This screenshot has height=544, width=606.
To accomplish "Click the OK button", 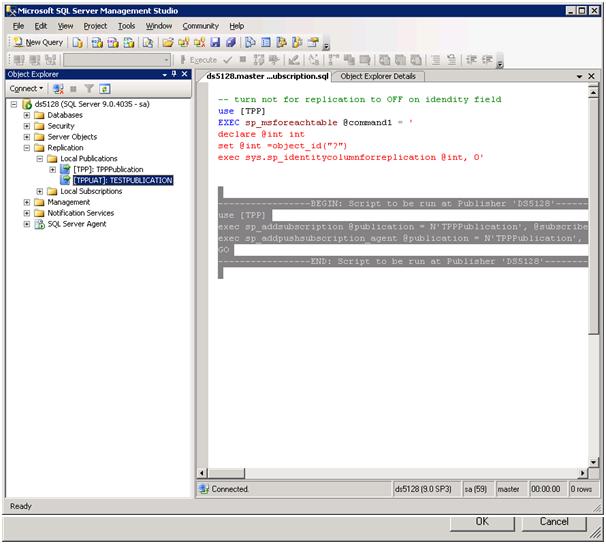I will [x=482, y=522].
